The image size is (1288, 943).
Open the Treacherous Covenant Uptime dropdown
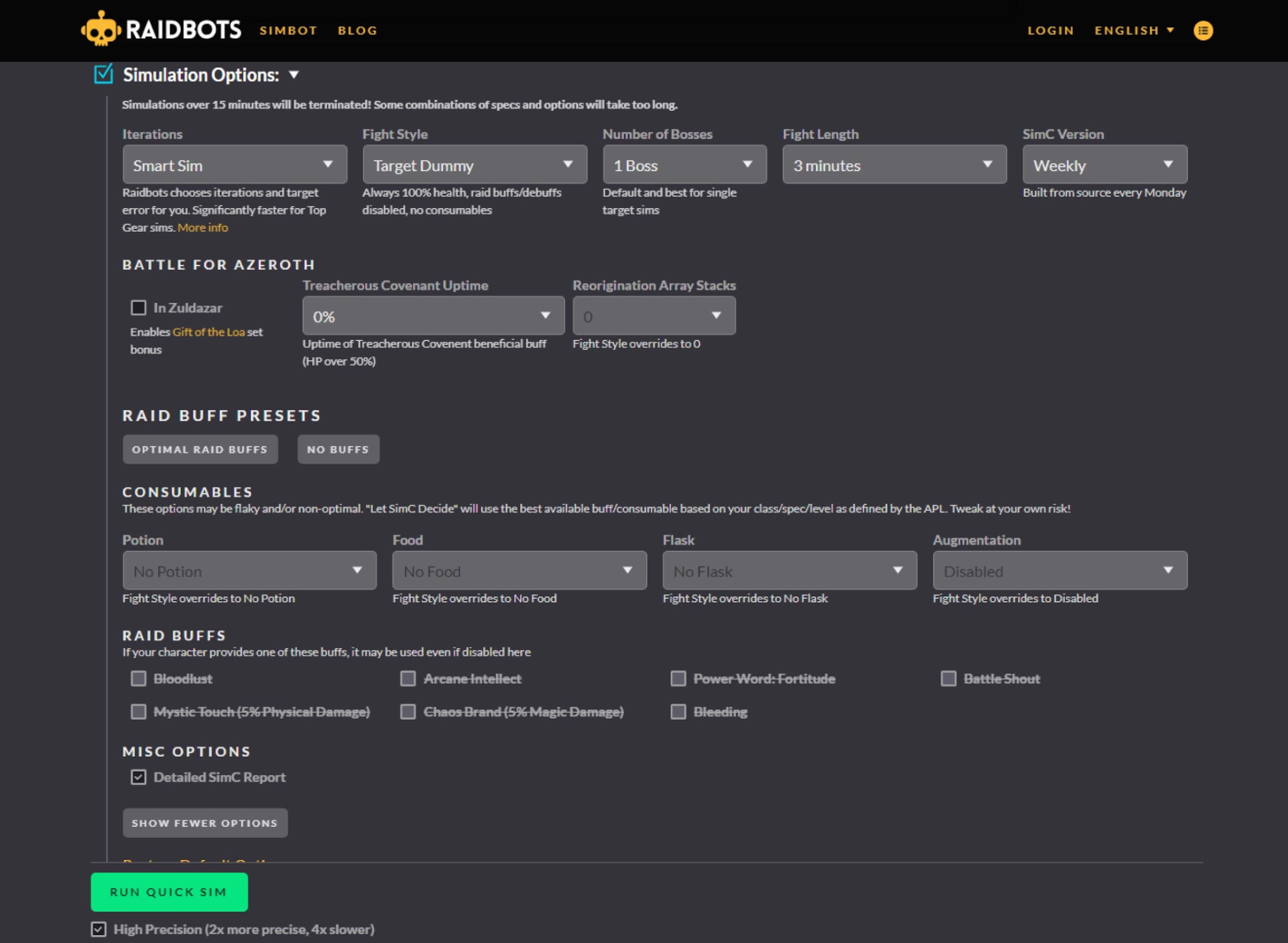[x=433, y=316]
